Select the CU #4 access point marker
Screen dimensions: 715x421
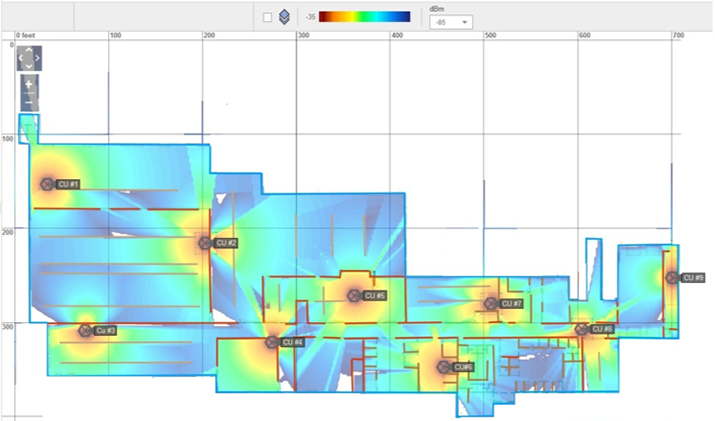click(x=271, y=342)
